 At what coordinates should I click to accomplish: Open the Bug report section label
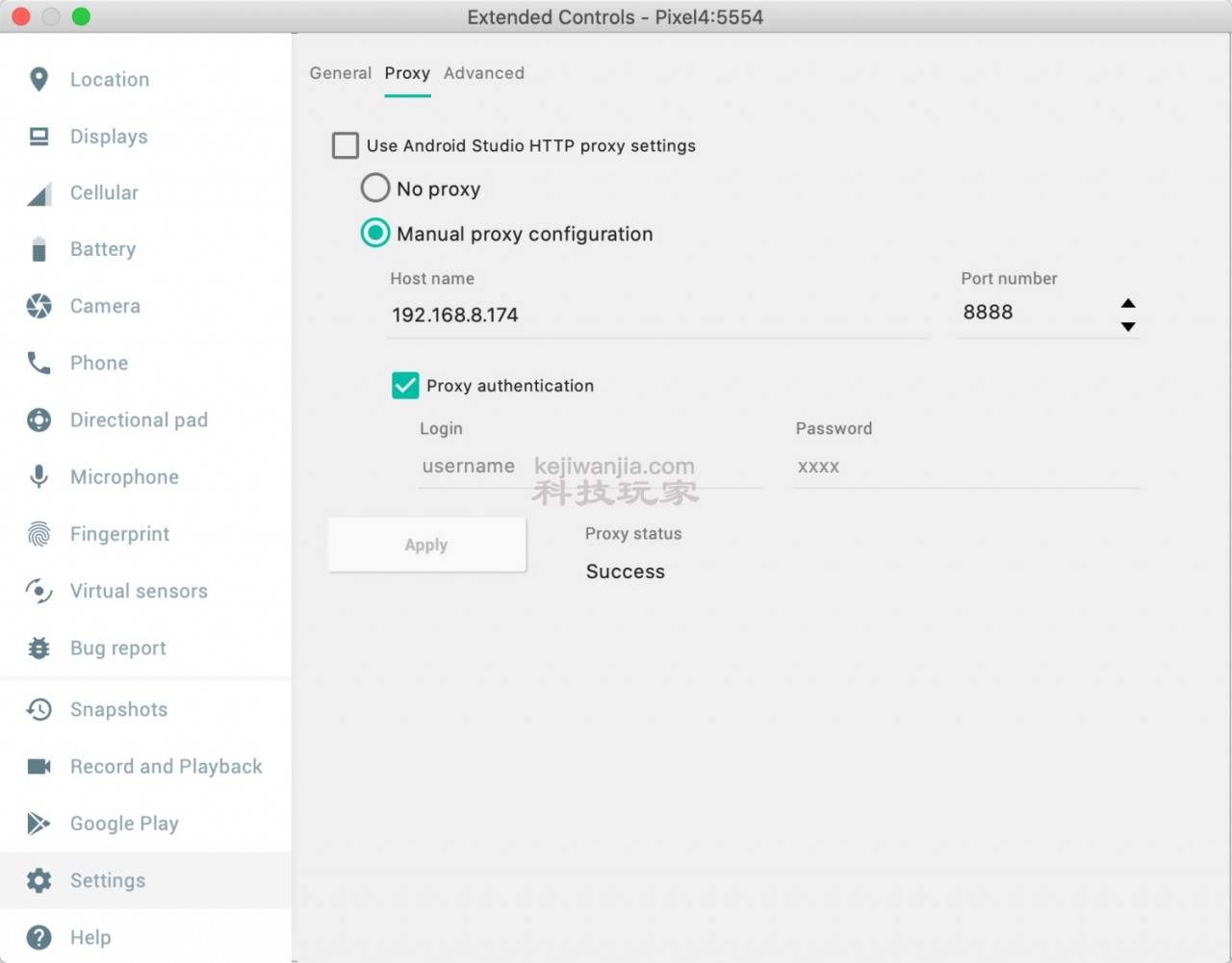(117, 648)
